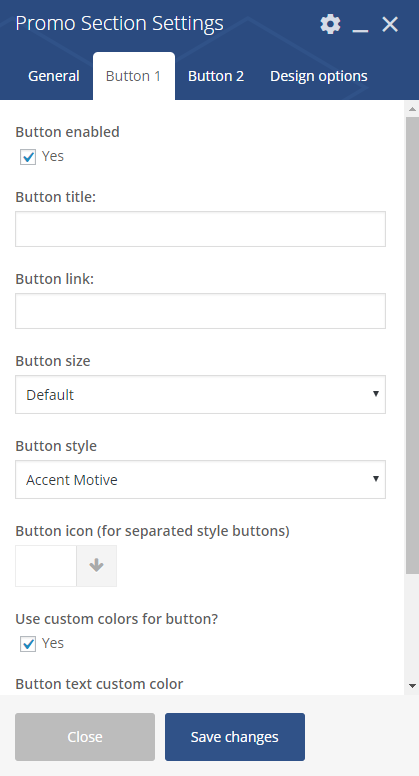Open the Button 2 tab
Viewport: 419px width, 776px height.
click(216, 76)
